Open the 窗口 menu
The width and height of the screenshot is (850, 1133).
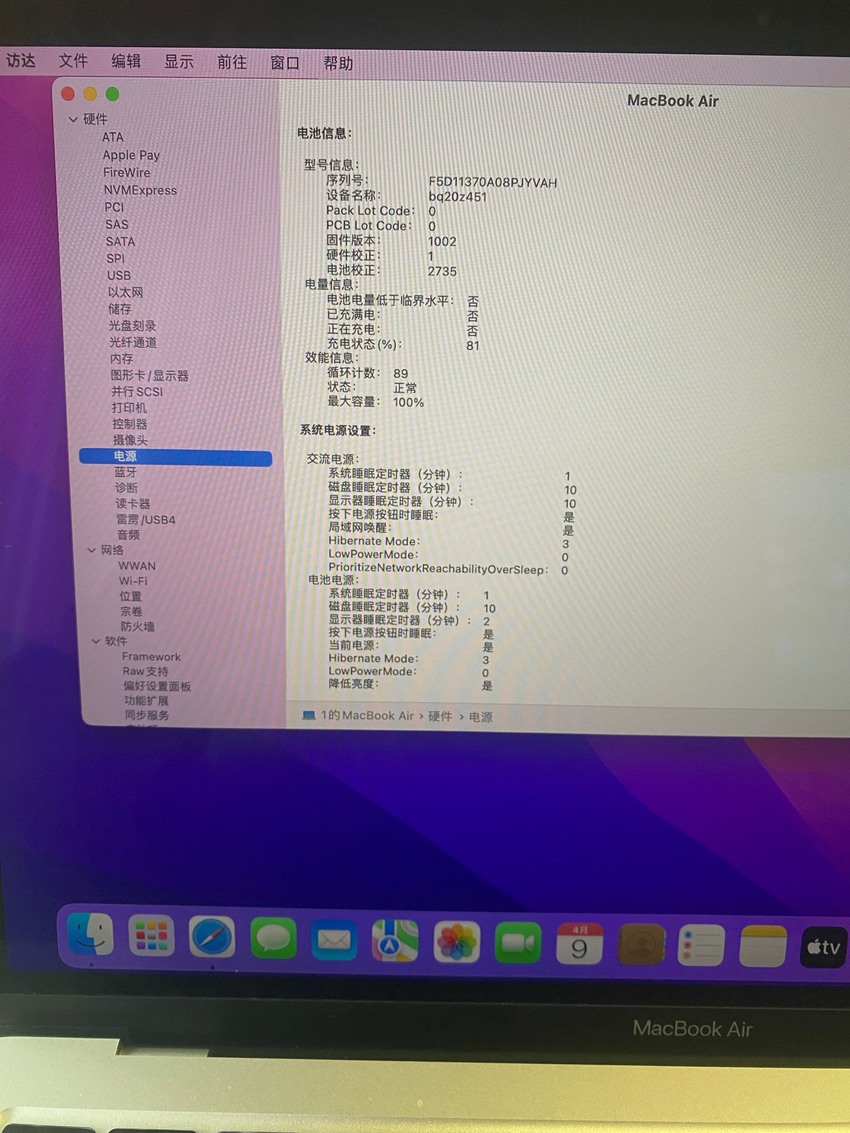[x=285, y=64]
